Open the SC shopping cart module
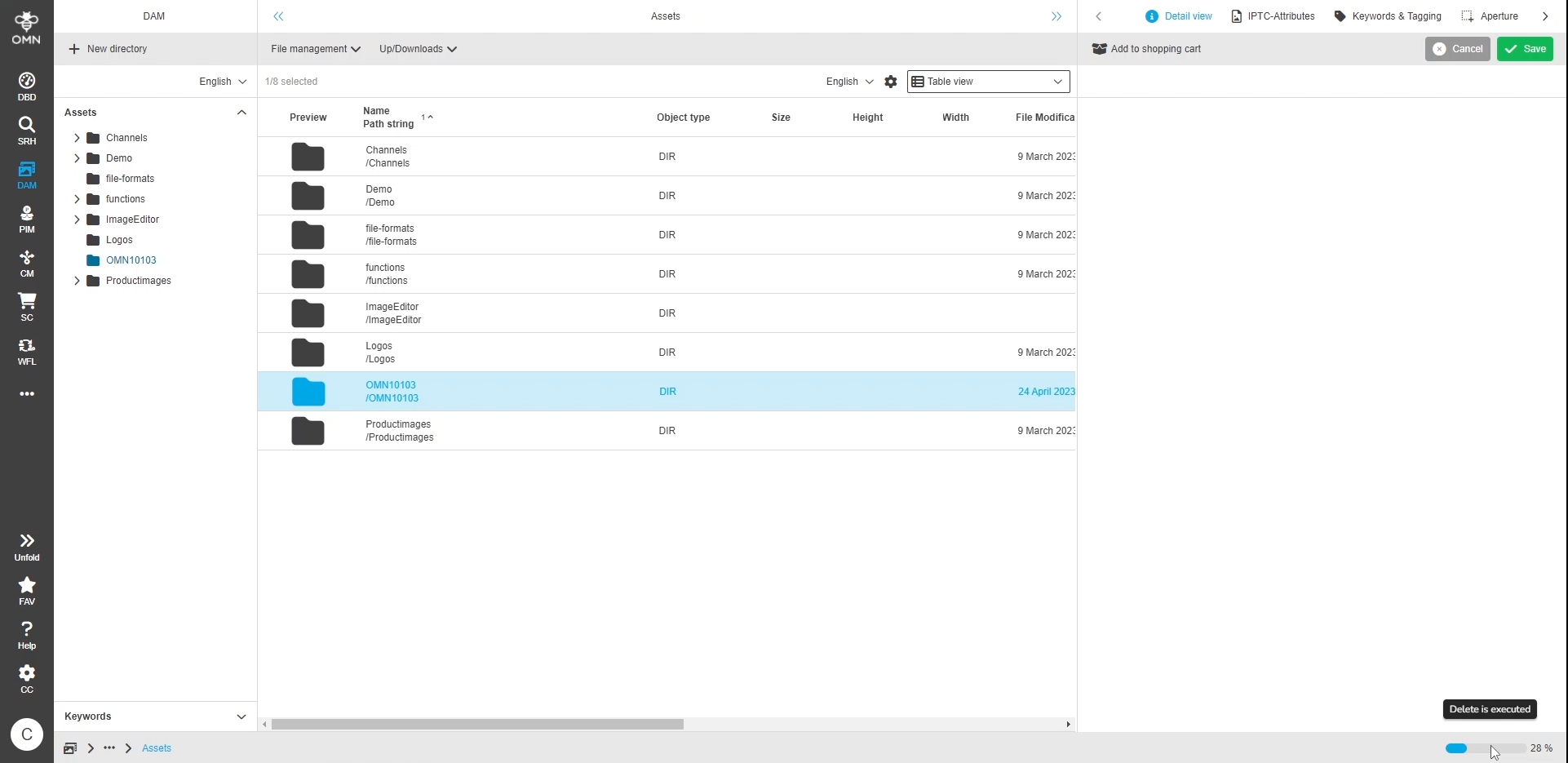The image size is (1568, 763). [x=27, y=307]
